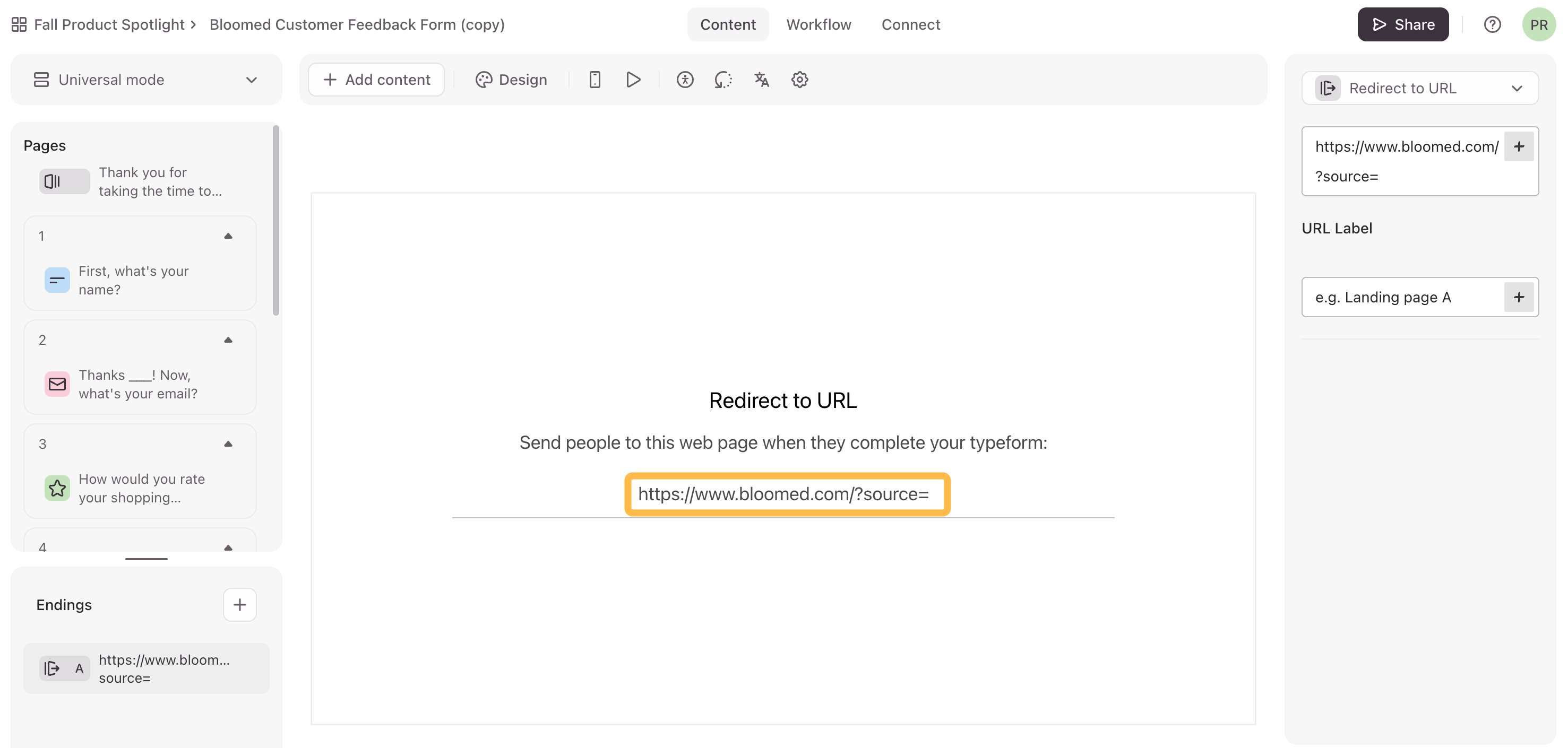Screen dimensions: 1568x748
Task: Switch to the Connect tab
Action: click(x=911, y=24)
